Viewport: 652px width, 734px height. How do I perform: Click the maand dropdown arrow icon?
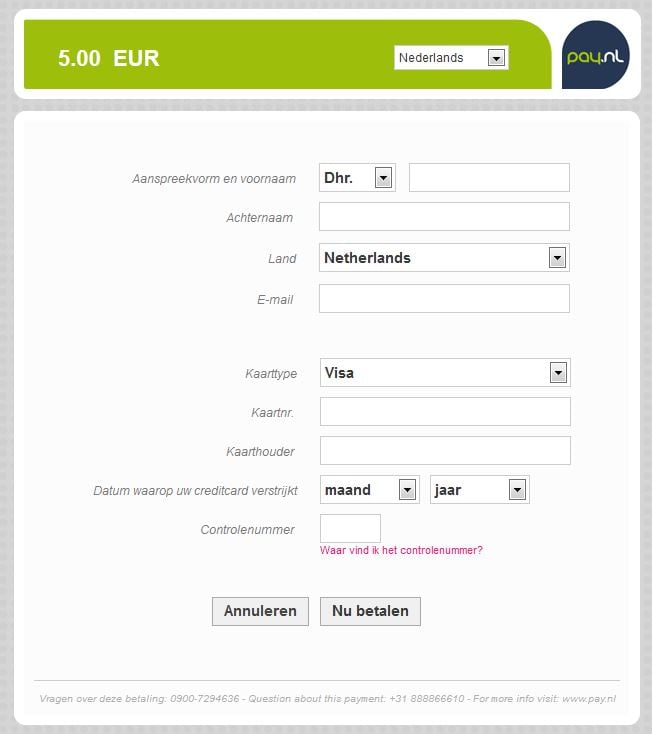407,490
